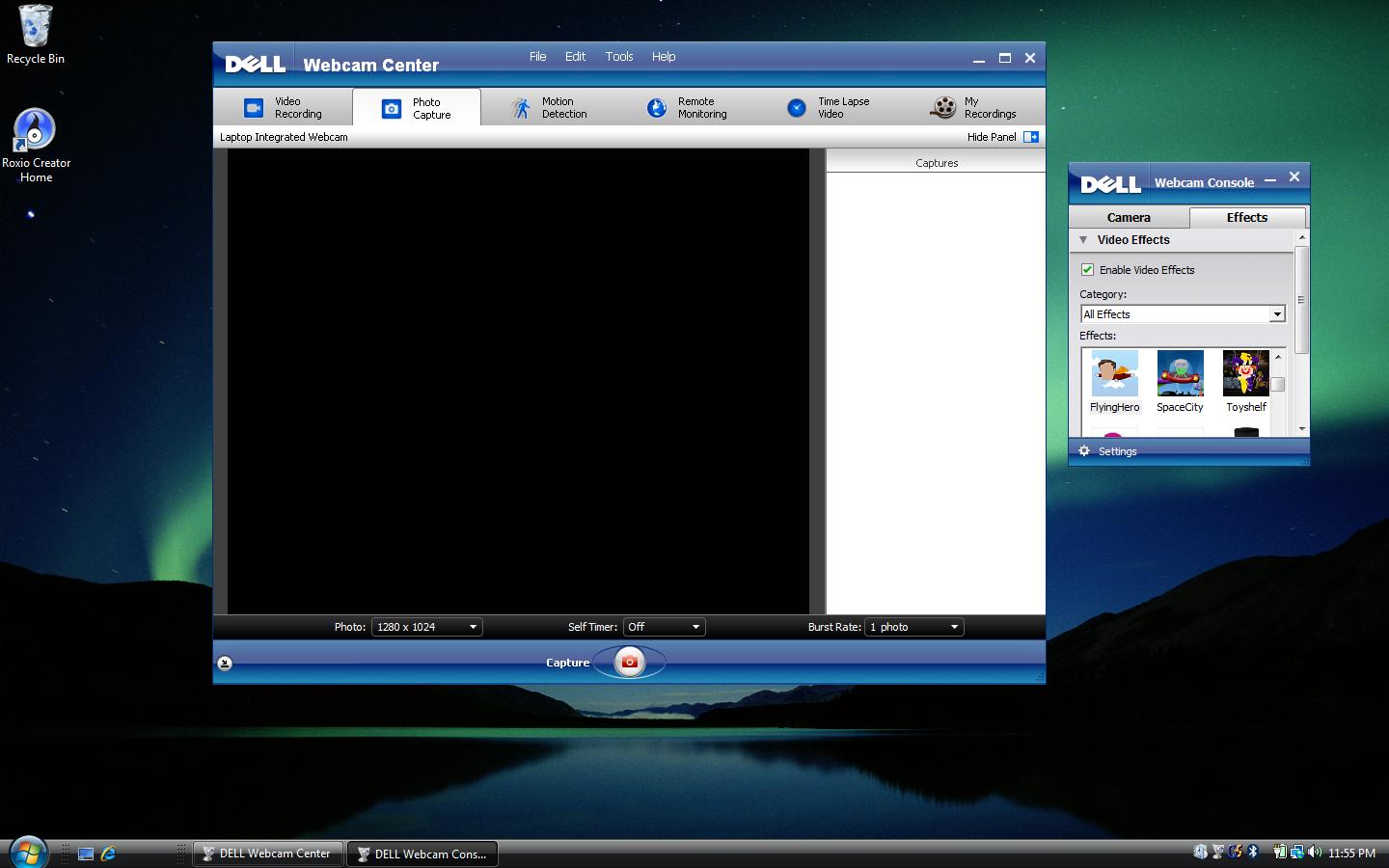Click the network connection tray icon
The width and height of the screenshot is (1389, 868).
[1297, 853]
